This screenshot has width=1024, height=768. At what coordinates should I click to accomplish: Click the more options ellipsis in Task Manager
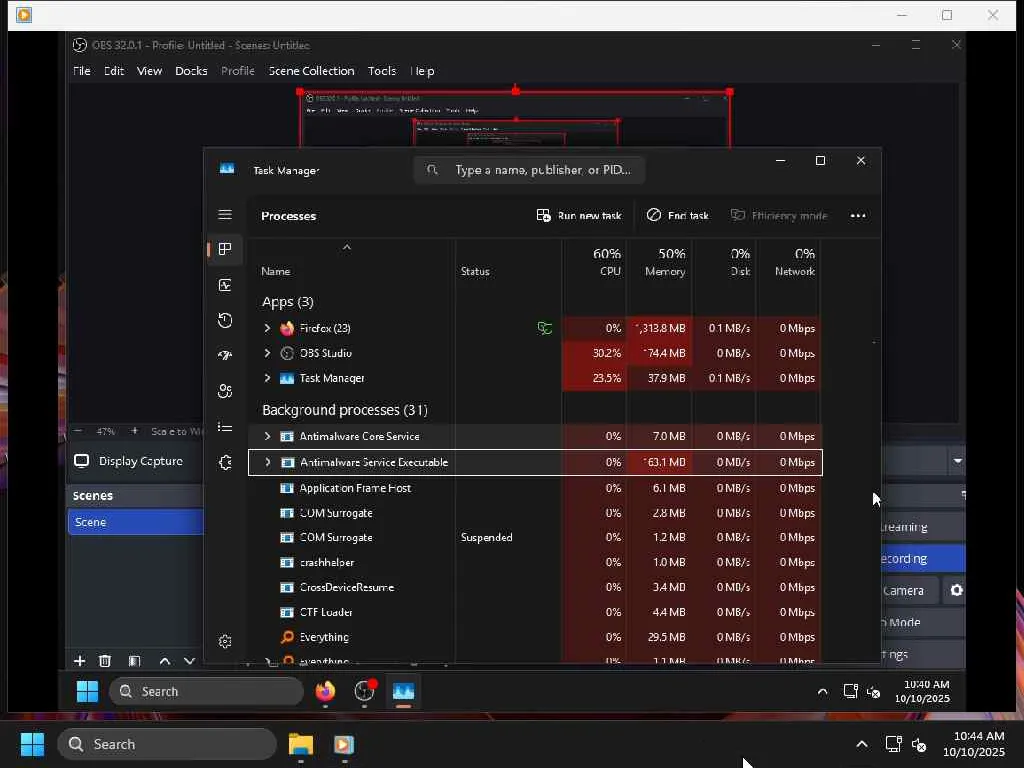click(x=858, y=216)
